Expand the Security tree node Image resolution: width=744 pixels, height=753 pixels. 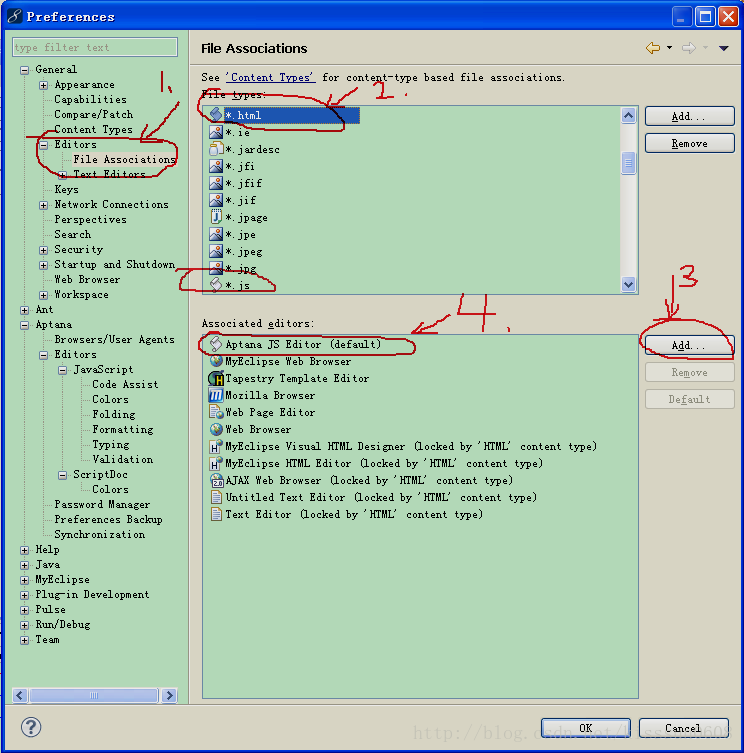coord(43,250)
